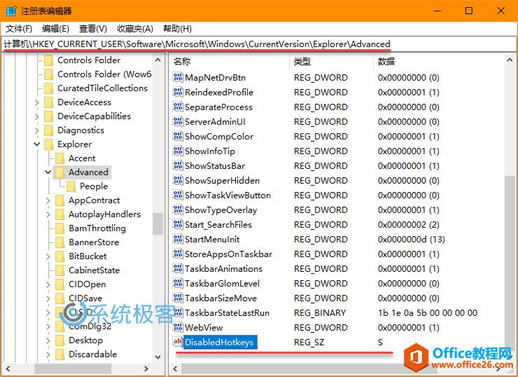The image size is (518, 377).
Task: Open the 查看(V) menu
Action: coord(93,29)
